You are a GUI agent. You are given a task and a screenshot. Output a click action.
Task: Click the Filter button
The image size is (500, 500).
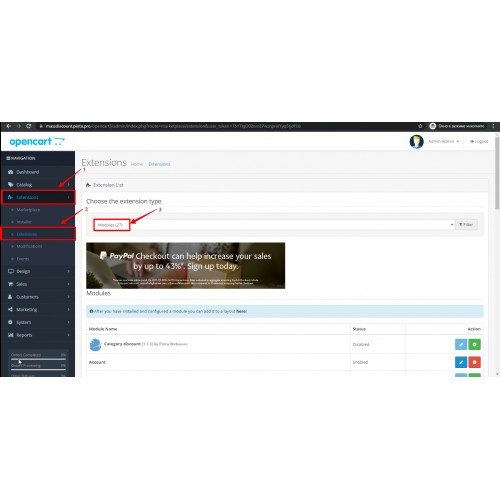point(466,225)
